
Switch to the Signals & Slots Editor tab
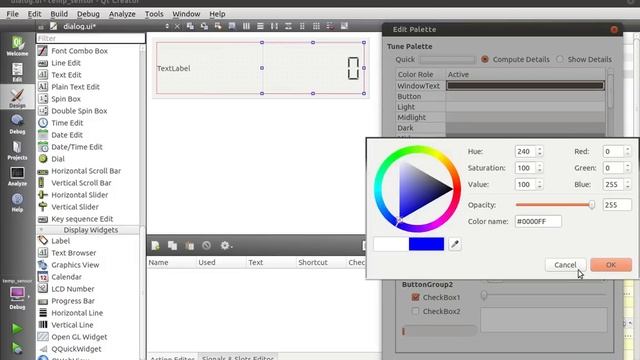[238, 357]
